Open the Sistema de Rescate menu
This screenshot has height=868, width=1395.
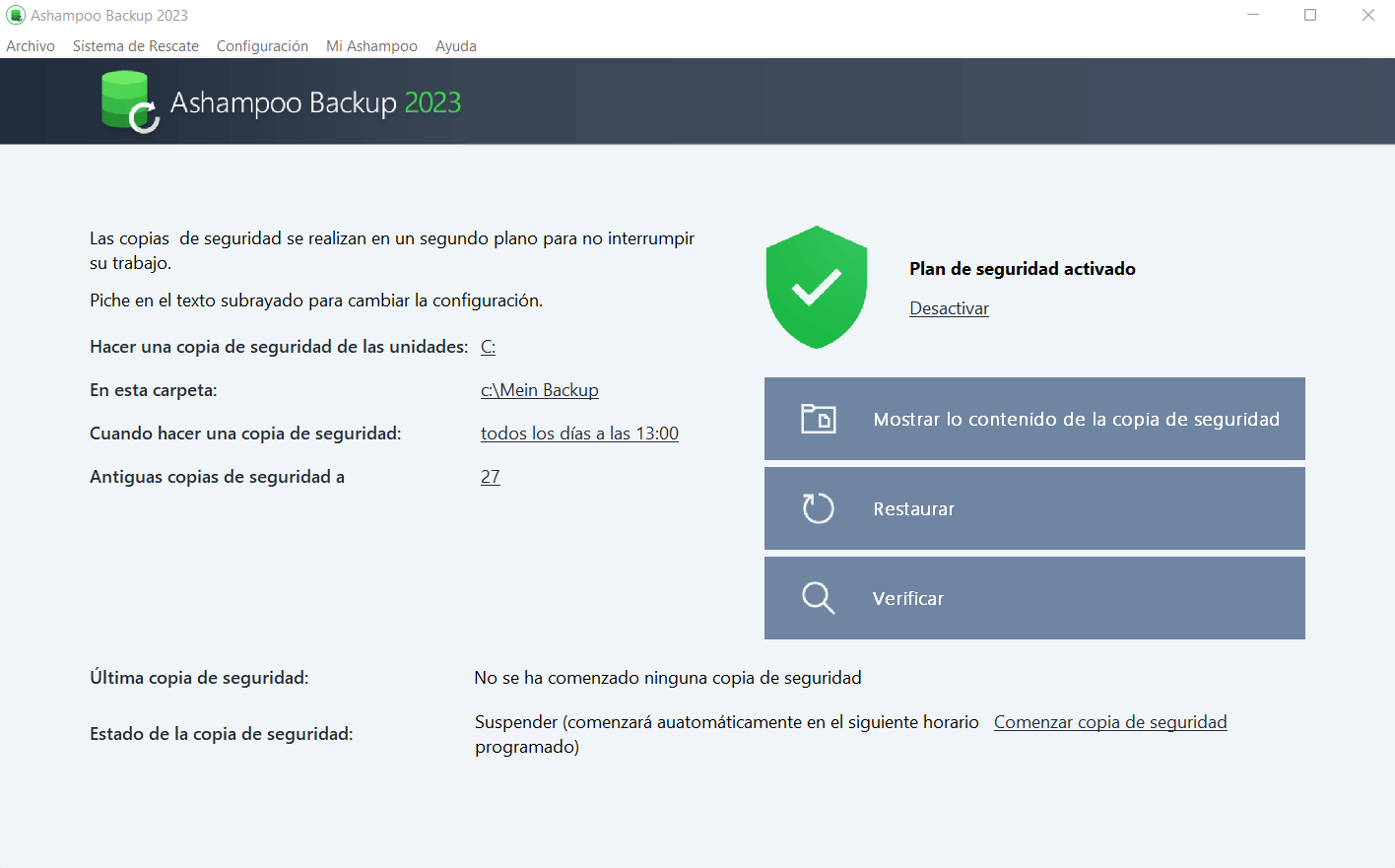(136, 46)
